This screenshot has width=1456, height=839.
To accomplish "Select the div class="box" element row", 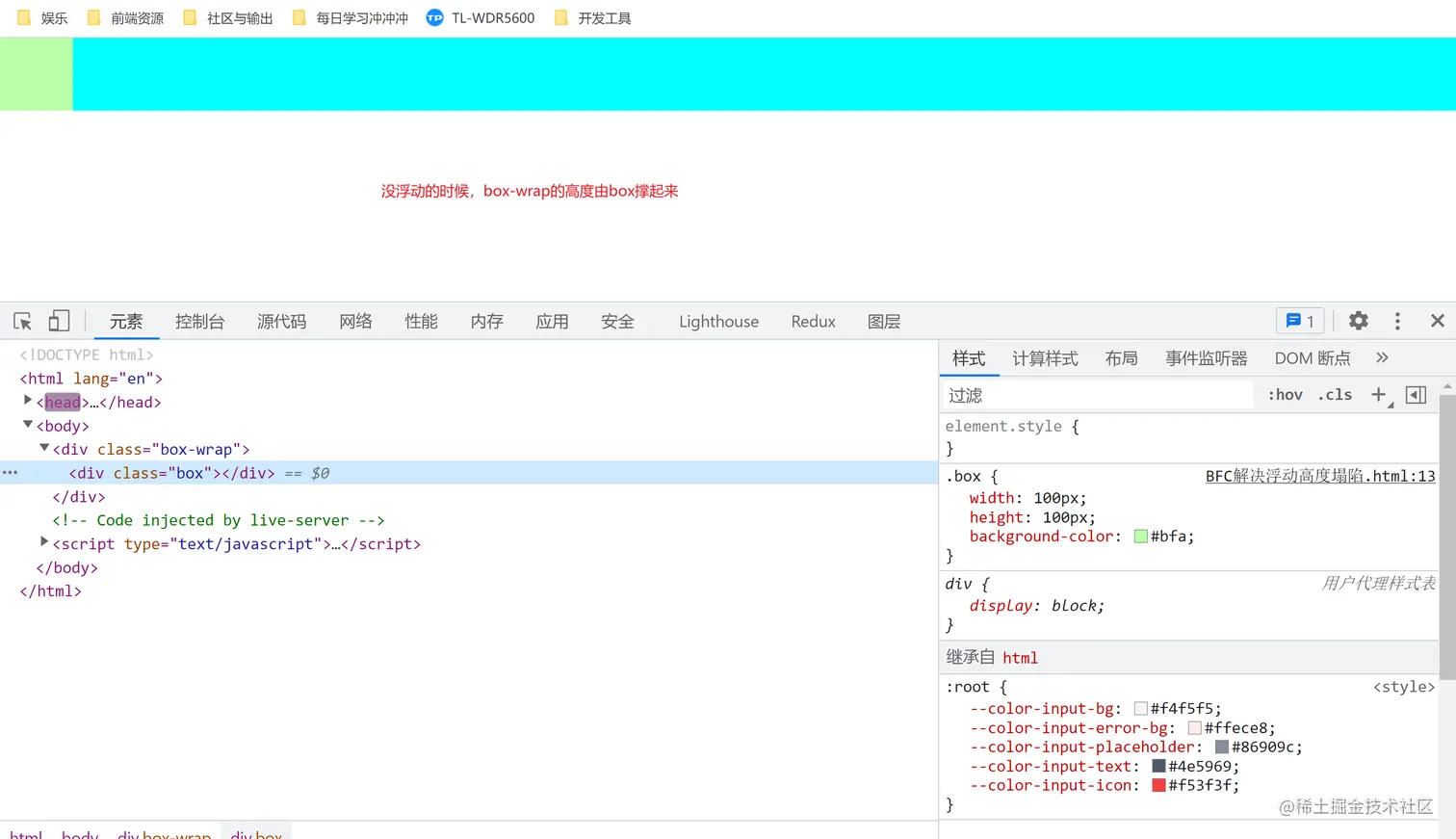I will [469, 473].
